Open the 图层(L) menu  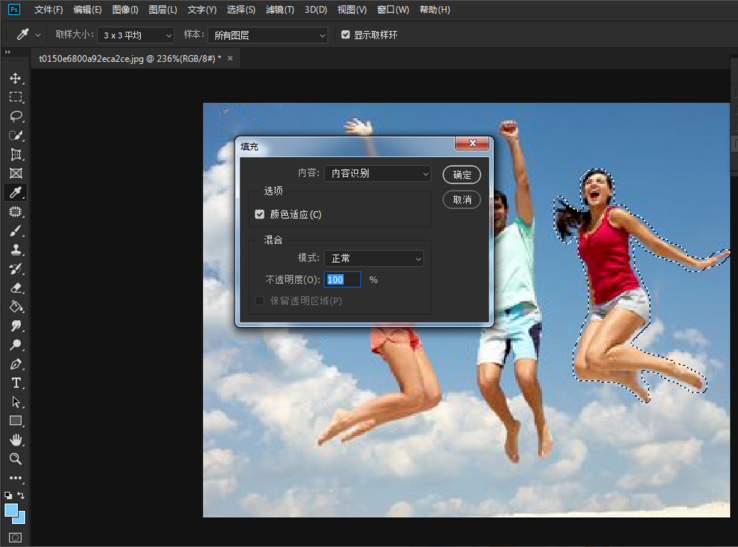162,10
